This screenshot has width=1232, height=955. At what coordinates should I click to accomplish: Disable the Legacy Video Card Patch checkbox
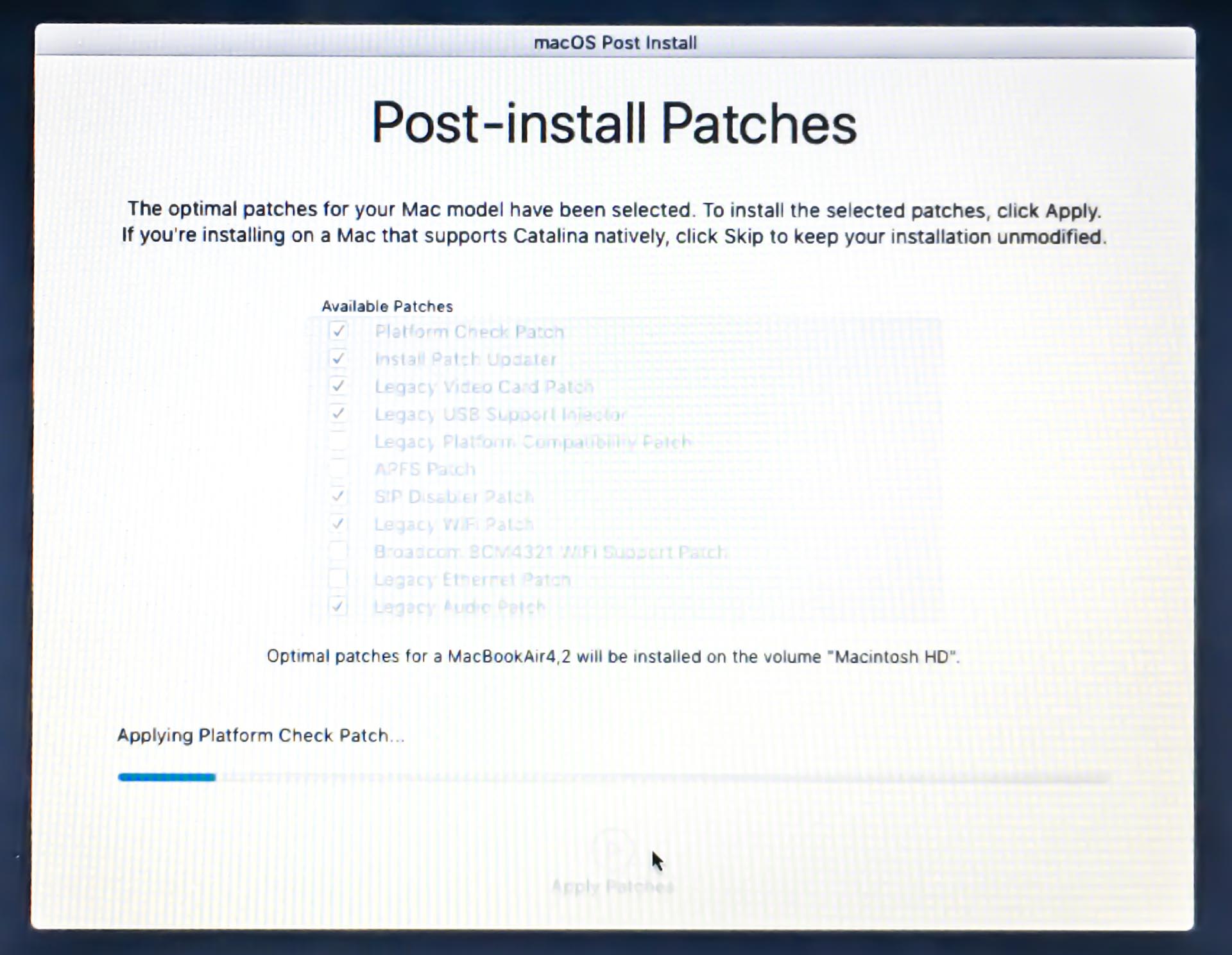pos(338,386)
